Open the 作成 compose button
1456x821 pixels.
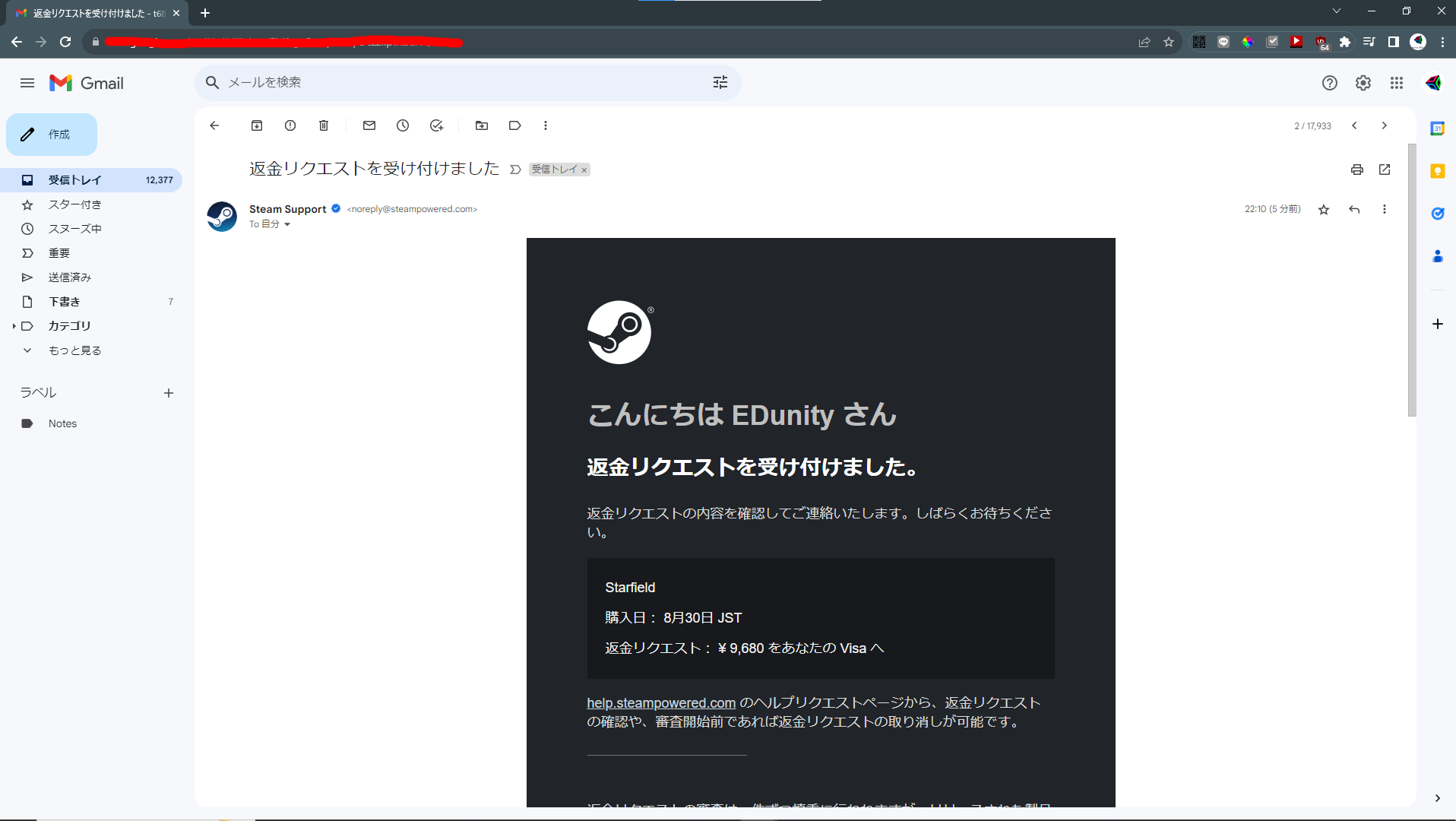[x=53, y=134]
